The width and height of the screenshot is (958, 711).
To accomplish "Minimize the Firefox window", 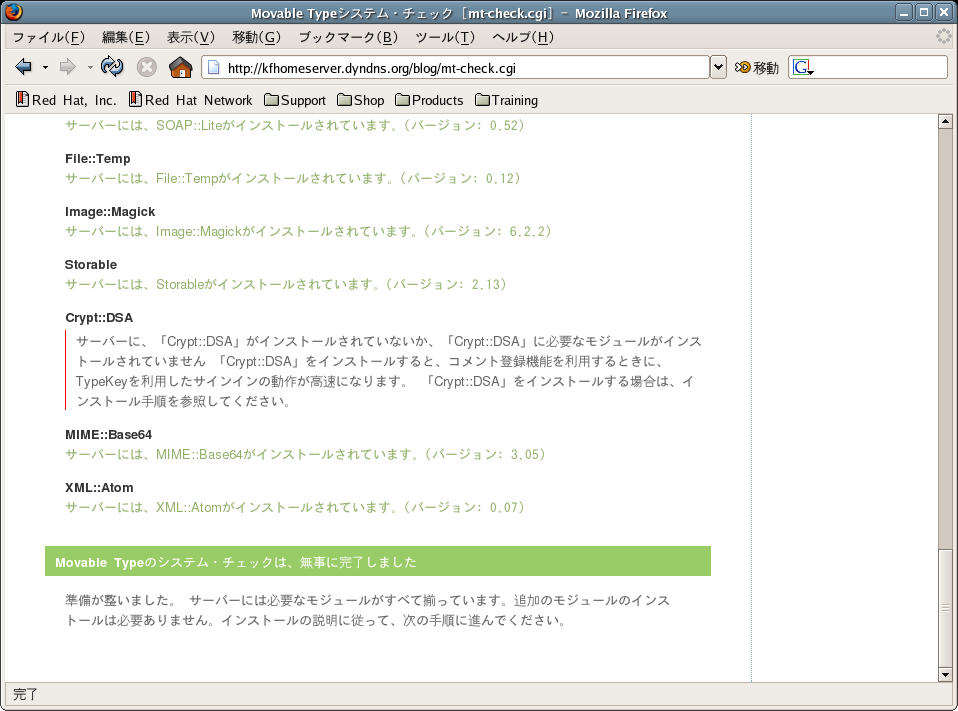I will [904, 12].
